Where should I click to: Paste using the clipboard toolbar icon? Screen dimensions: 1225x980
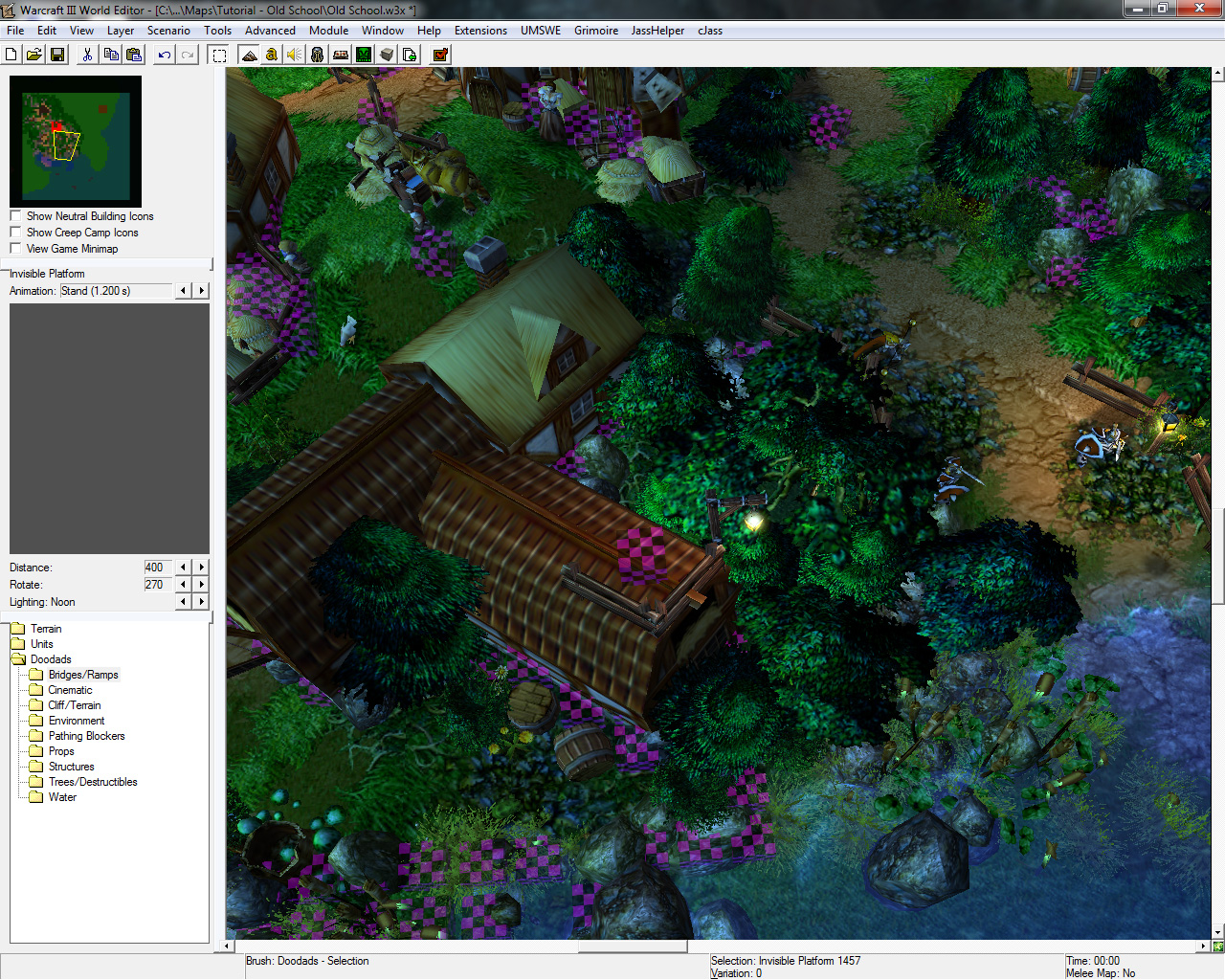[x=134, y=55]
